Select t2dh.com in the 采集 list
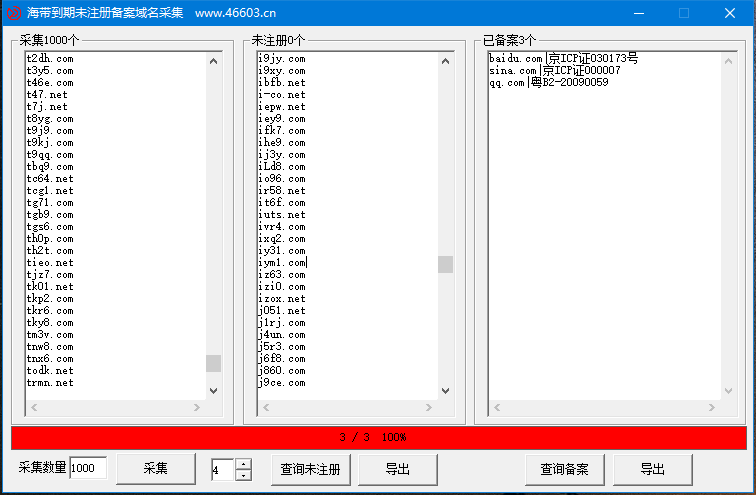756x495 pixels. (x=50, y=59)
